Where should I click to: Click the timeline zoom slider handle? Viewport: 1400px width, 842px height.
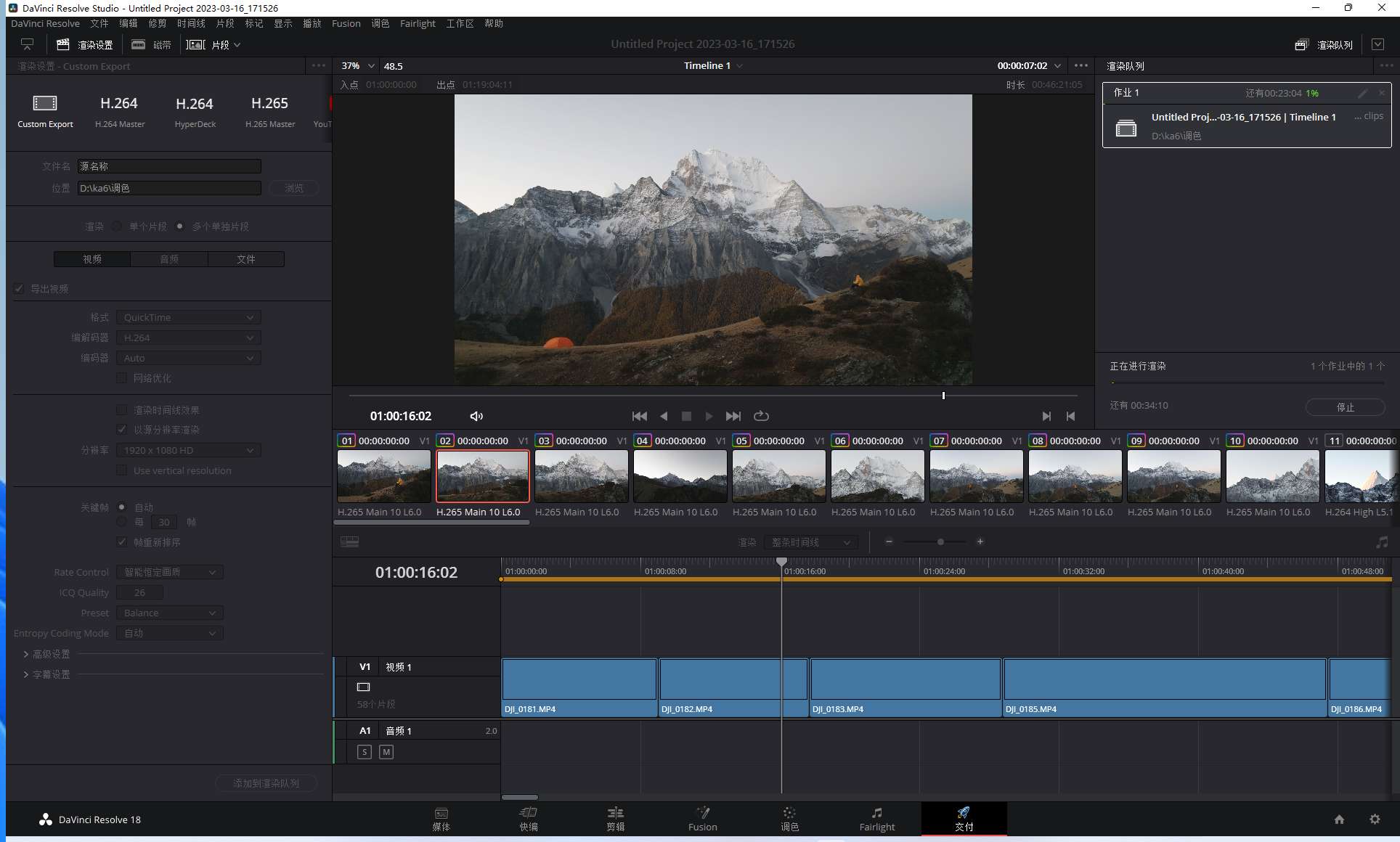pos(940,541)
